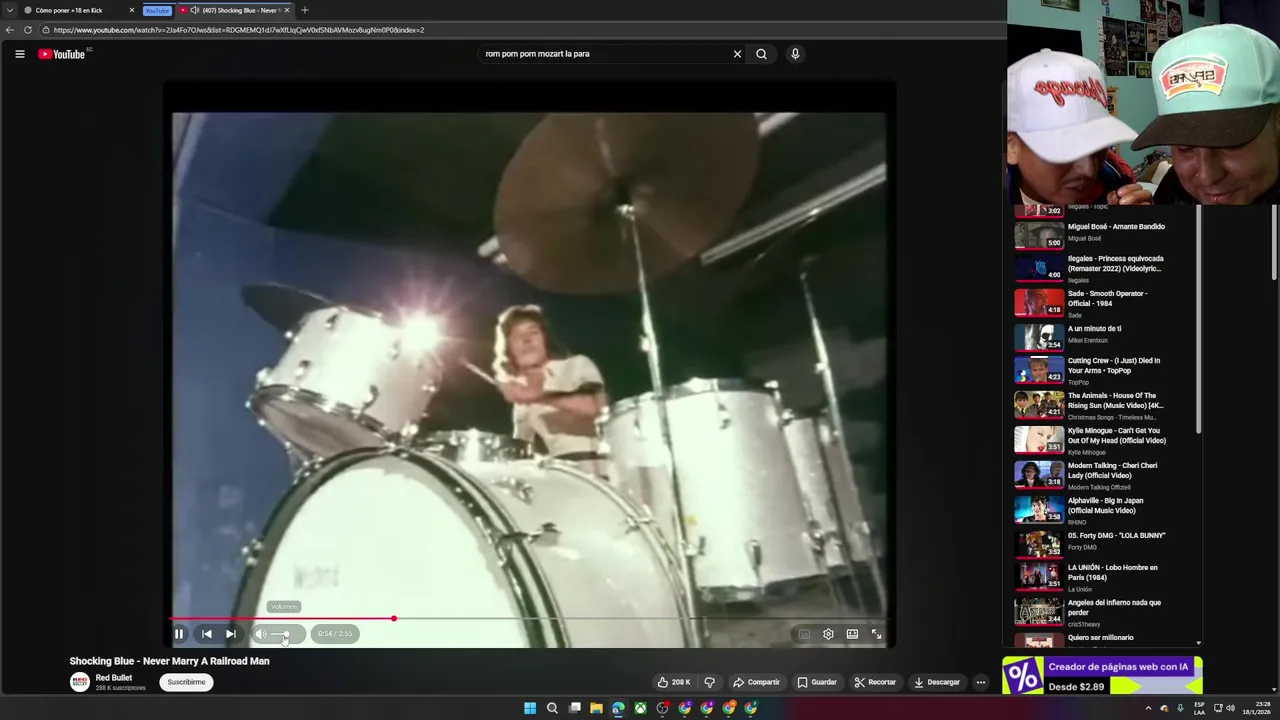Subscribe with Suscribirme button
The width and height of the screenshot is (1280, 720).
[186, 682]
